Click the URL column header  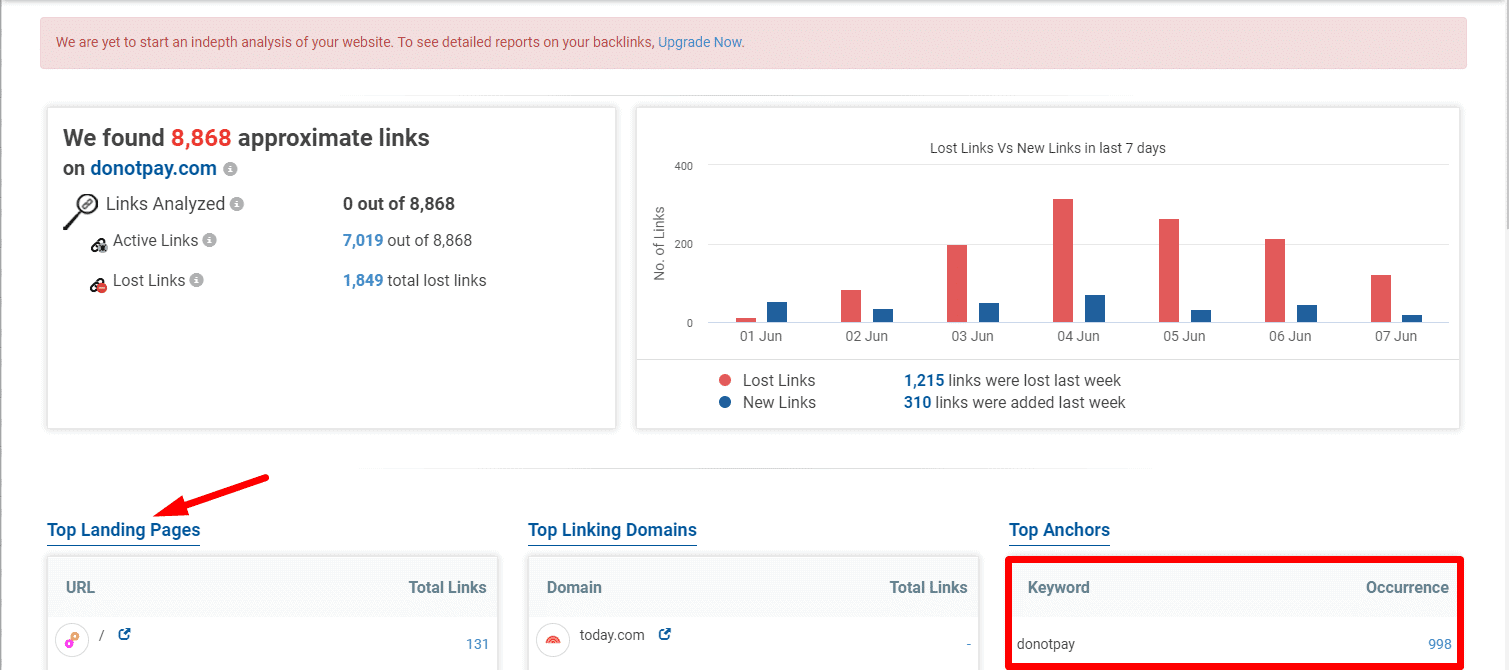pos(80,587)
